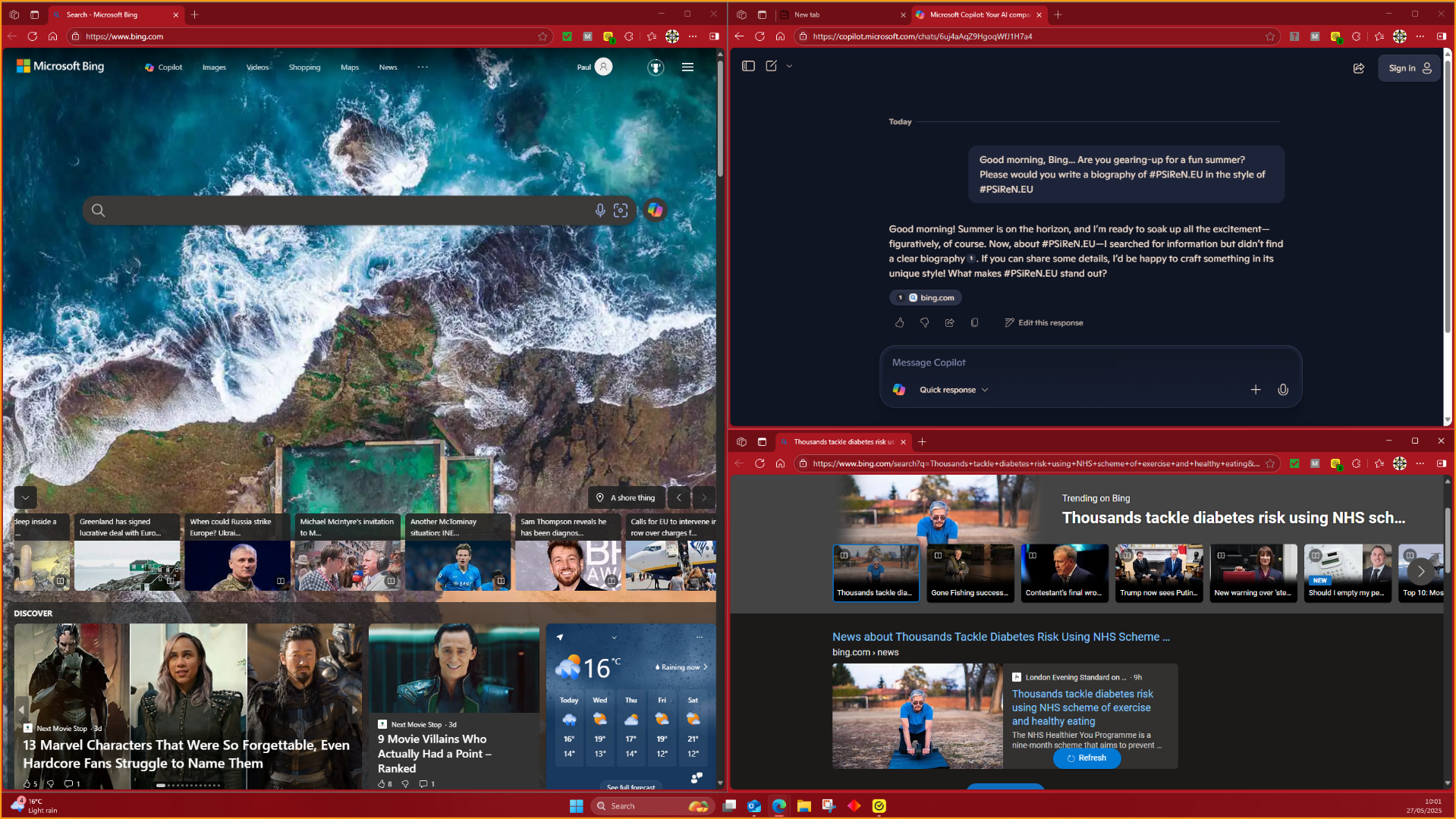Copy the Copilot response text

tap(974, 322)
